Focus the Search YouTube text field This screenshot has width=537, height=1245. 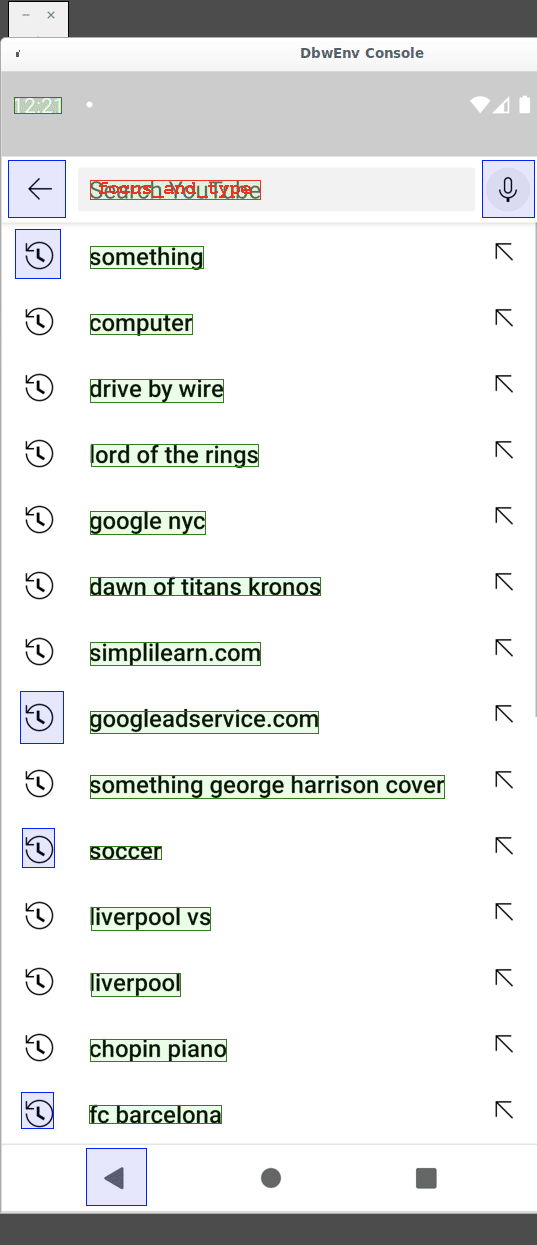[276, 189]
